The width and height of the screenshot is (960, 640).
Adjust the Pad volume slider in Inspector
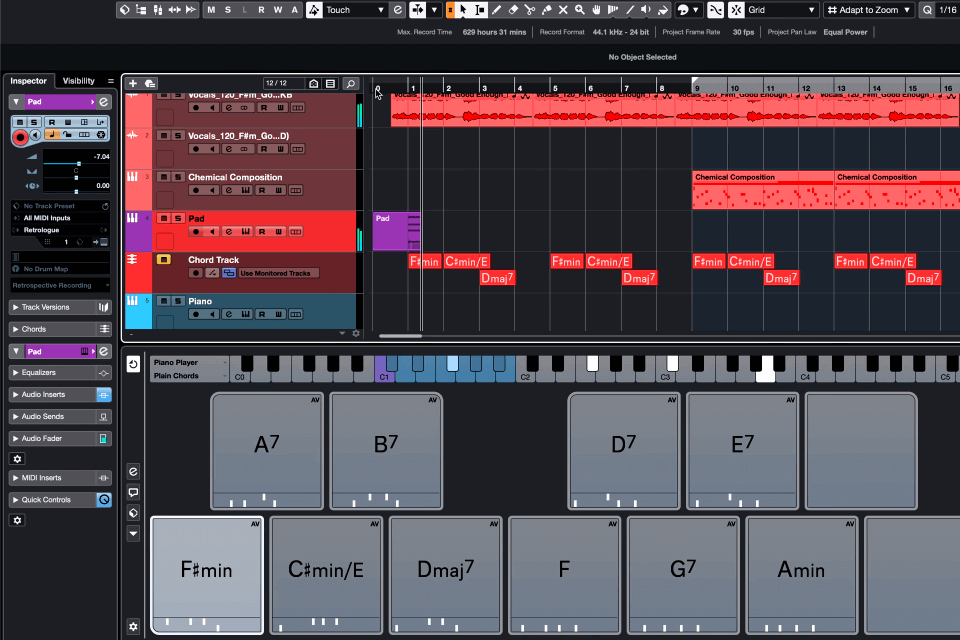tap(77, 164)
